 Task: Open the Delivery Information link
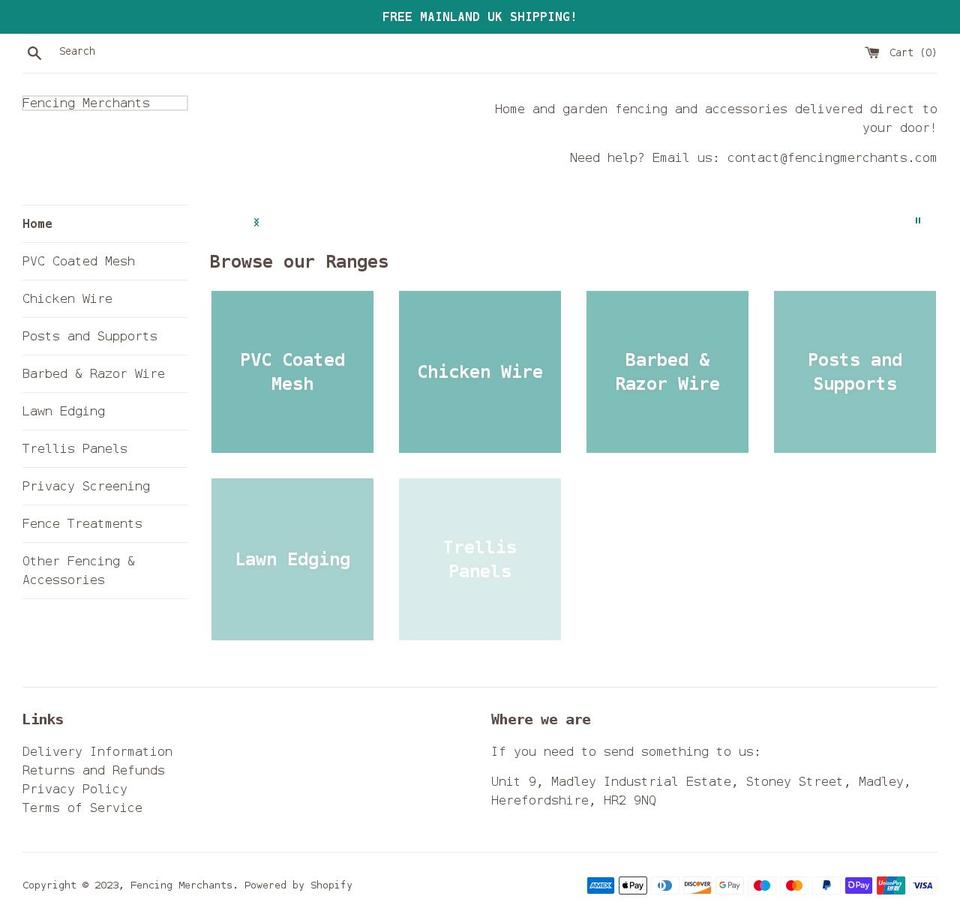[x=97, y=751]
